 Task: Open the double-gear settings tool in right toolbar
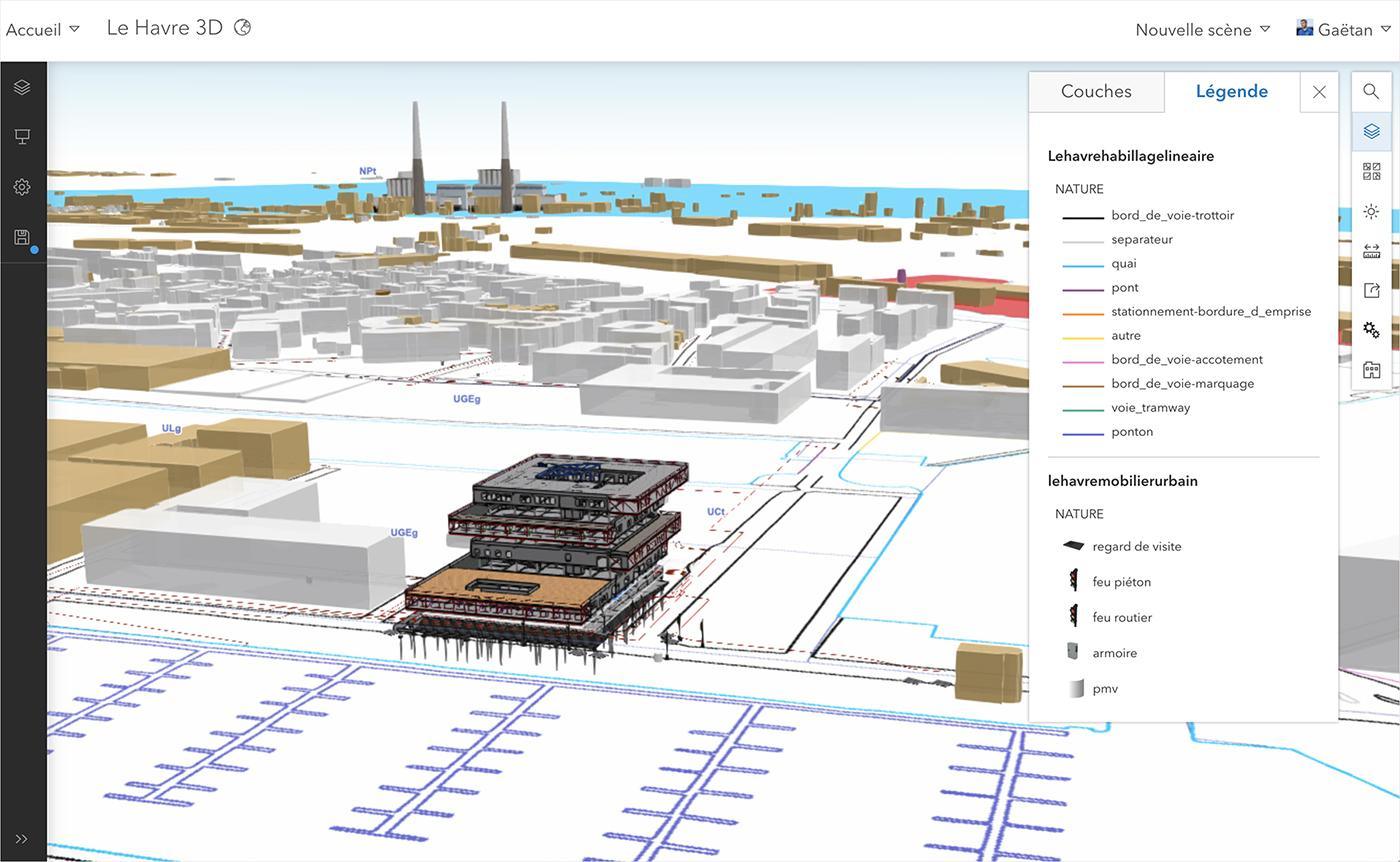(1371, 330)
